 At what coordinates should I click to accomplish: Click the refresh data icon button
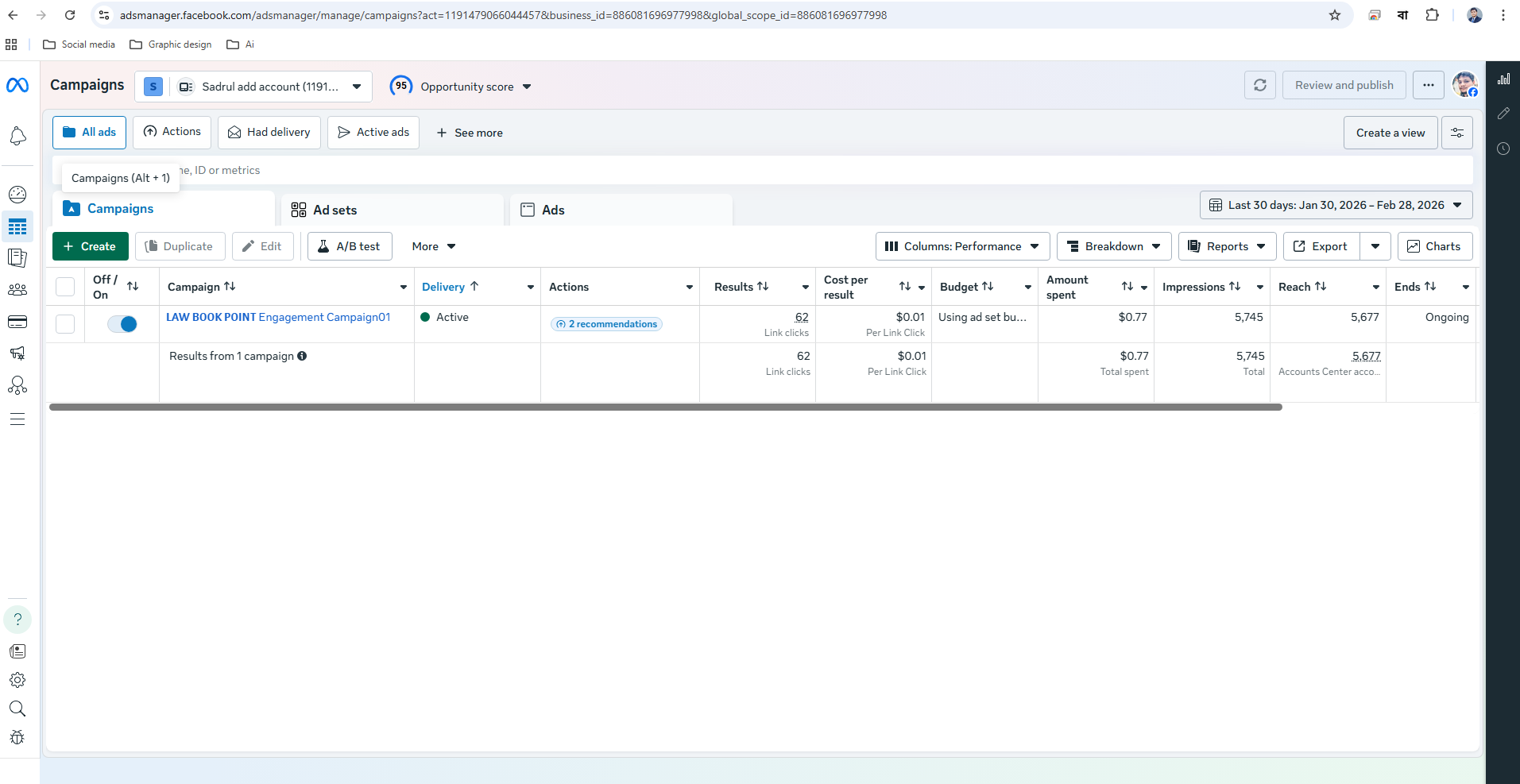click(1259, 85)
